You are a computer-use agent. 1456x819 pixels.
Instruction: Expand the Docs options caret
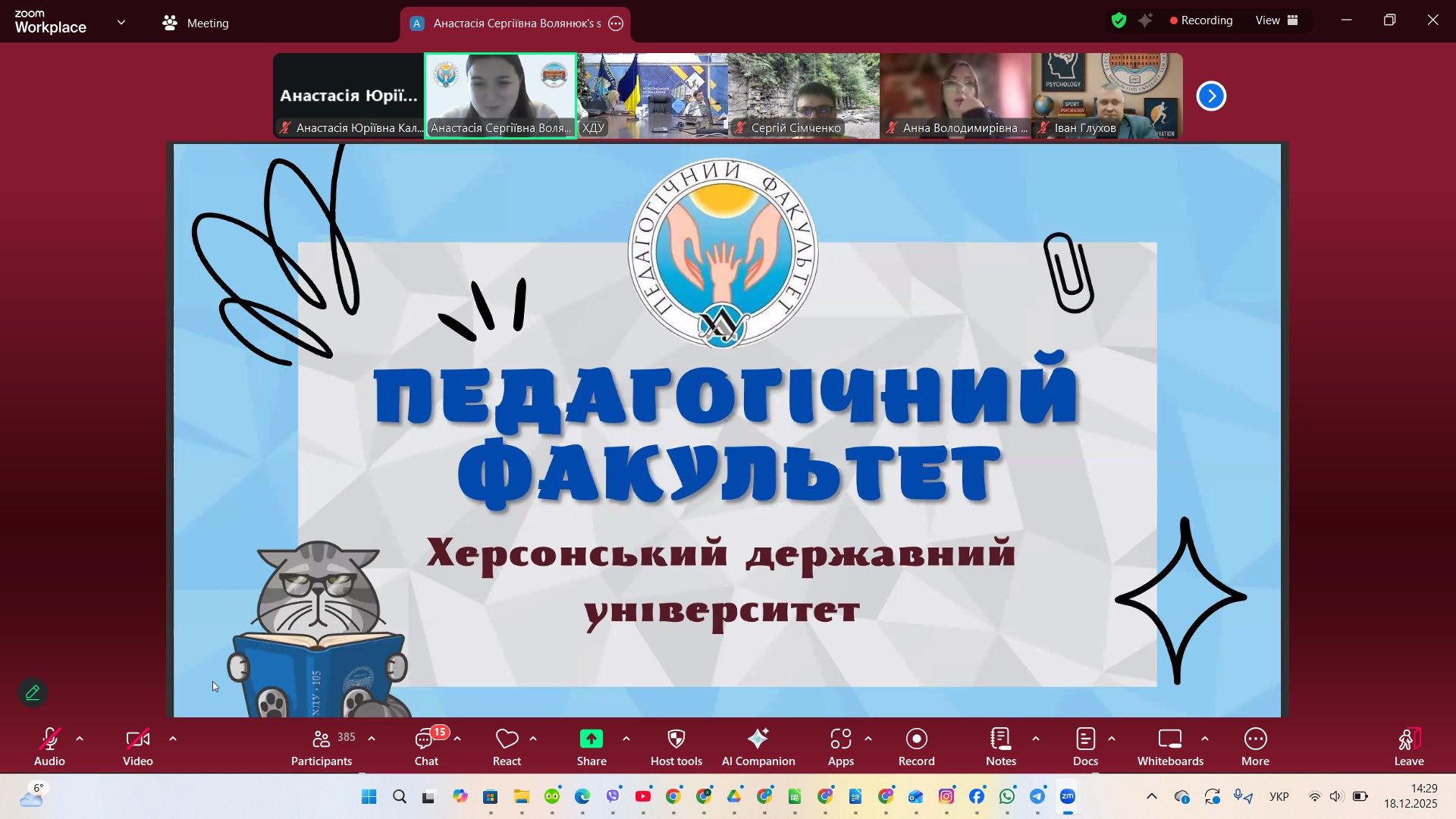coord(1112,739)
